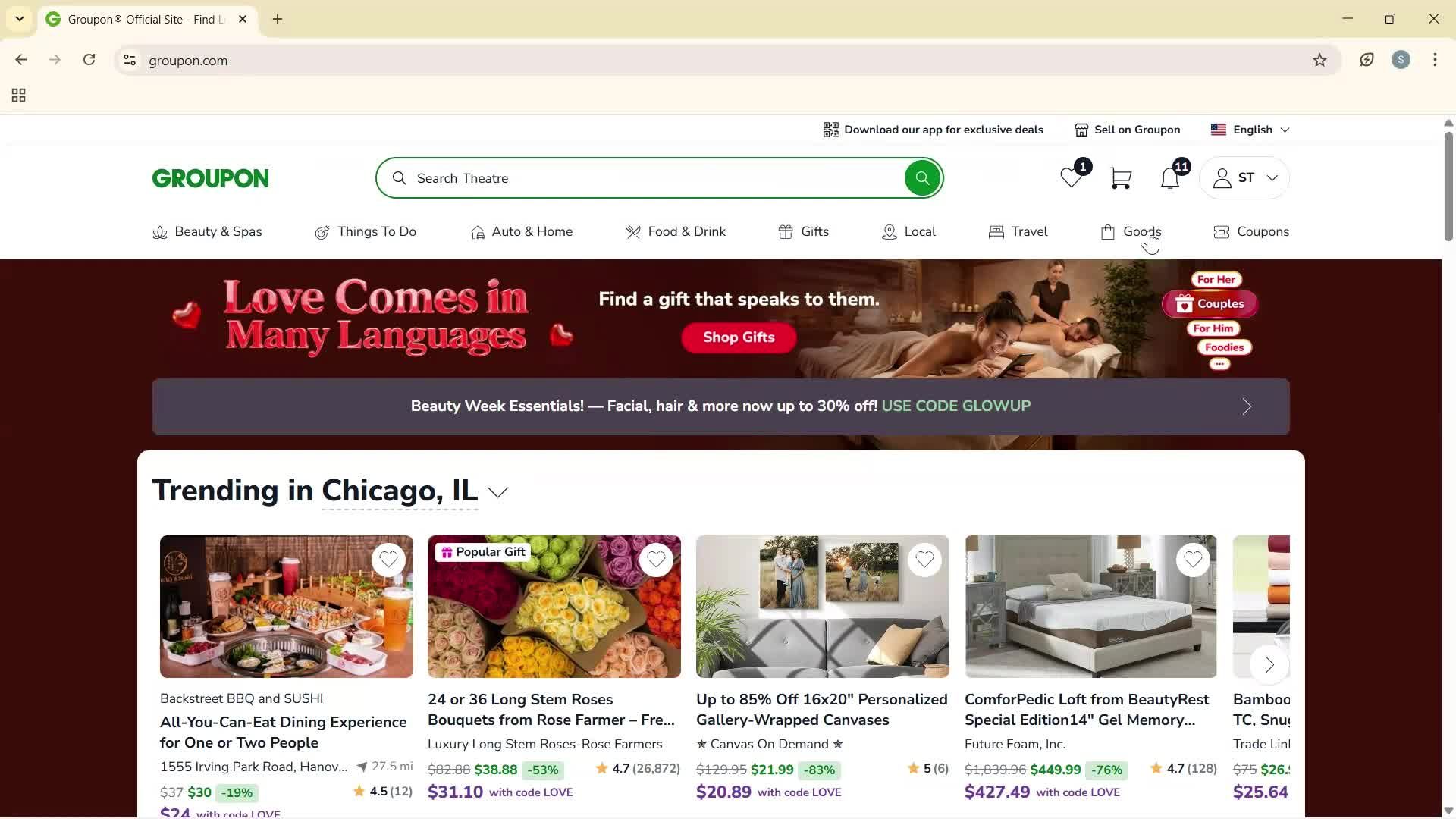
Task: Click the Sell on Groupon link
Action: coord(1127,130)
